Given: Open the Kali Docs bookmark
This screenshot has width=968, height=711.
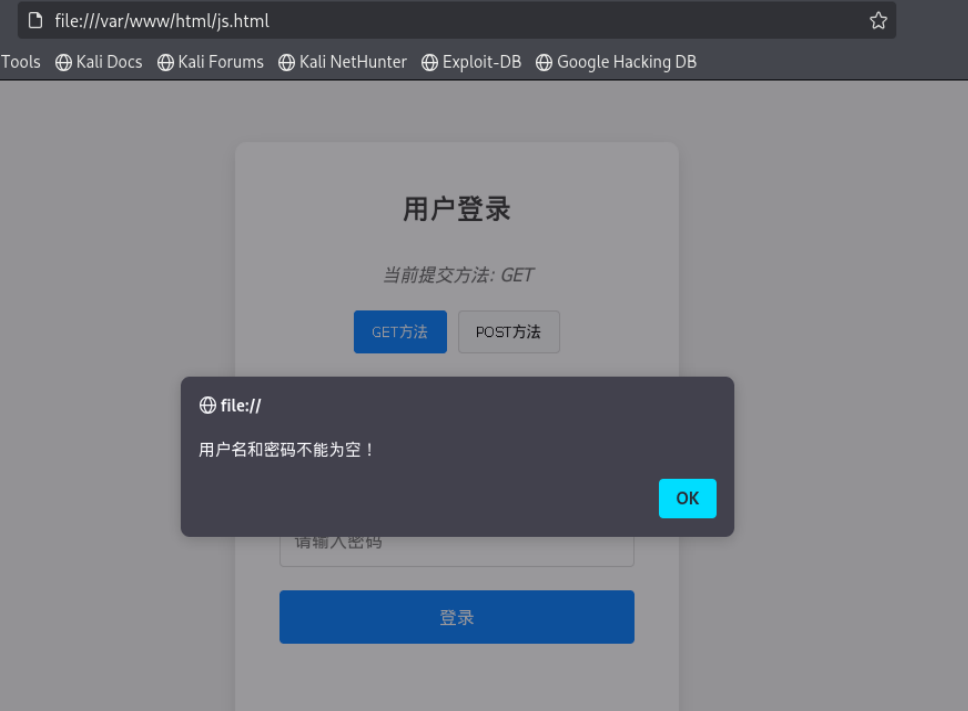Looking at the screenshot, I should [x=107, y=62].
